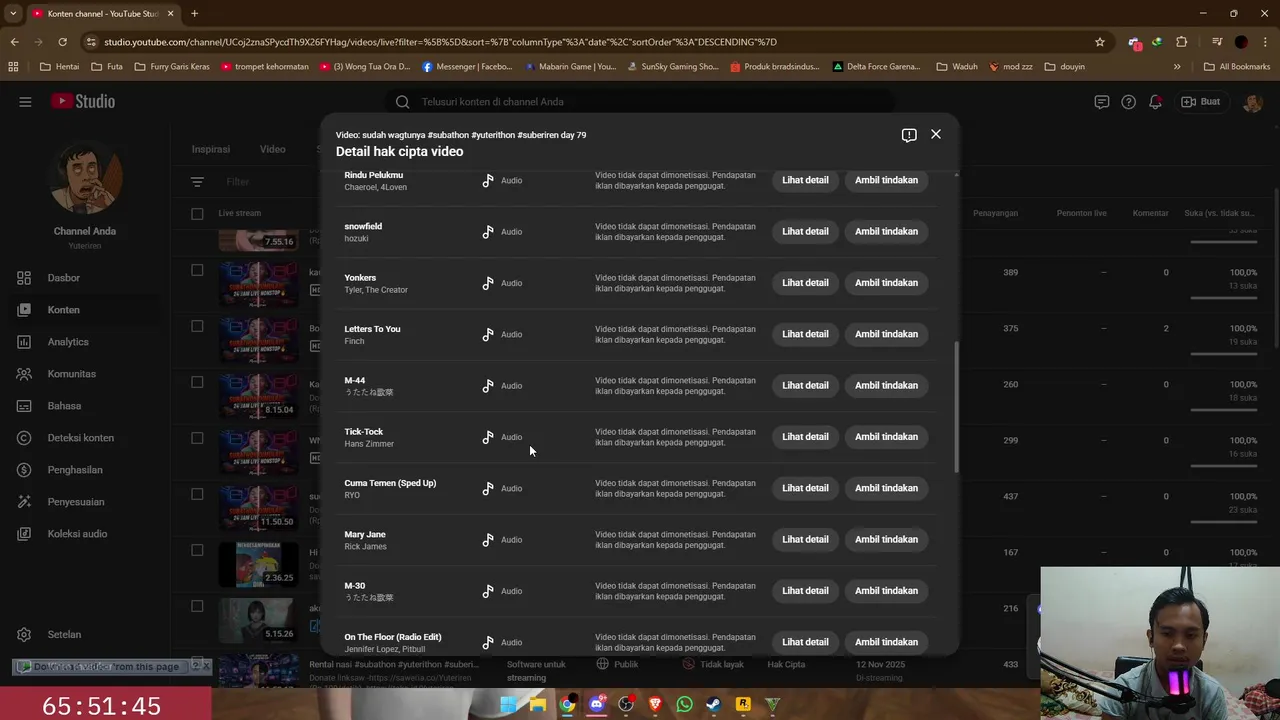Open the help question mark icon
Image resolution: width=1280 pixels, height=720 pixels.
pos(1128,102)
